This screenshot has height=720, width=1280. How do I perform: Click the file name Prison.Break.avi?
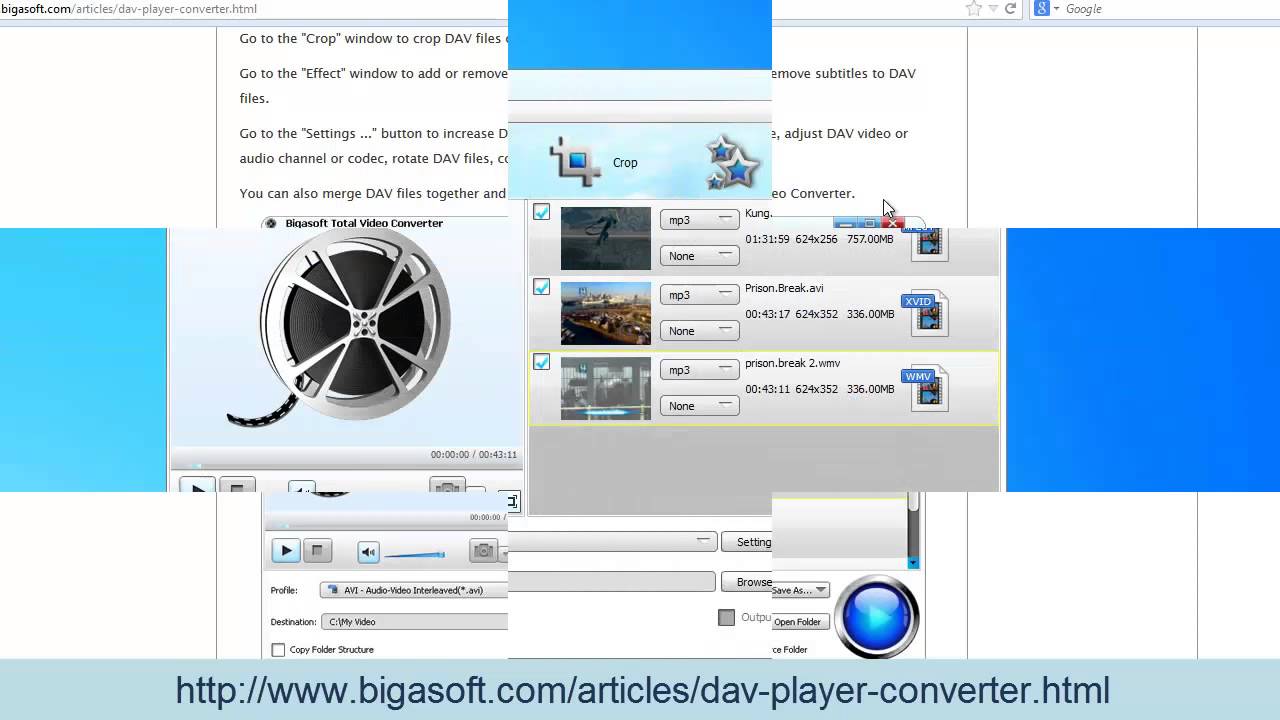click(x=784, y=288)
